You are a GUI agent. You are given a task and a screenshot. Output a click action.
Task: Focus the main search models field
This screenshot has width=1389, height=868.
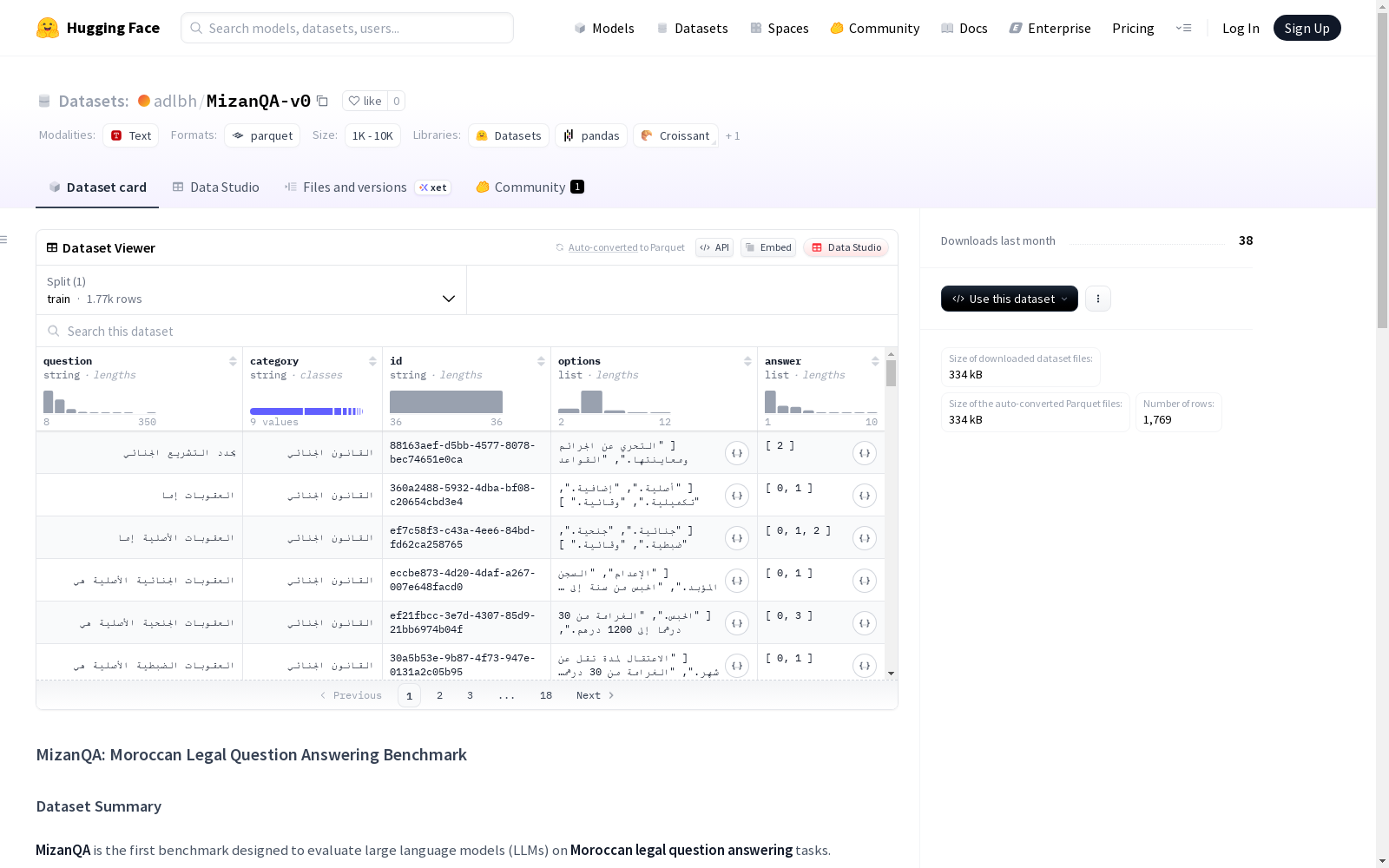tap(347, 28)
